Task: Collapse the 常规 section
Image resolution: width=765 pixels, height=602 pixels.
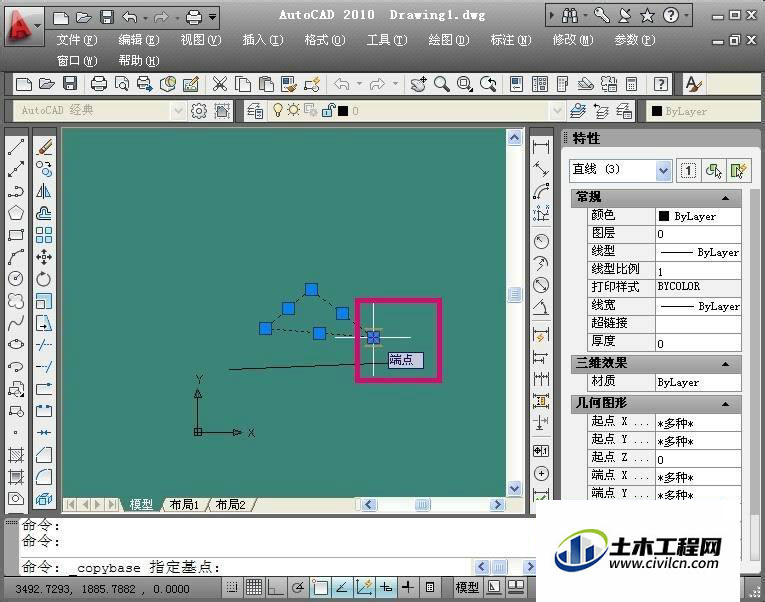Action: [x=725, y=198]
